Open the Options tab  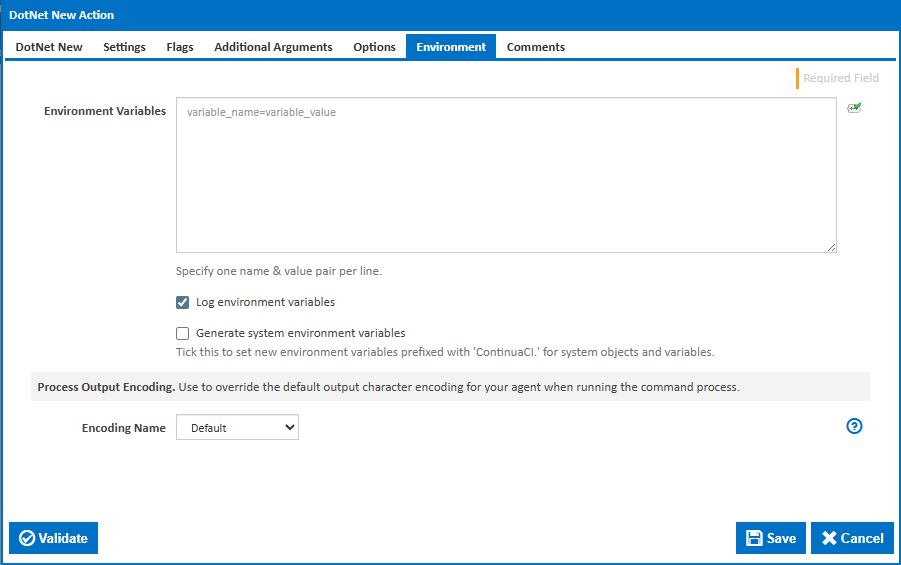[x=374, y=47]
